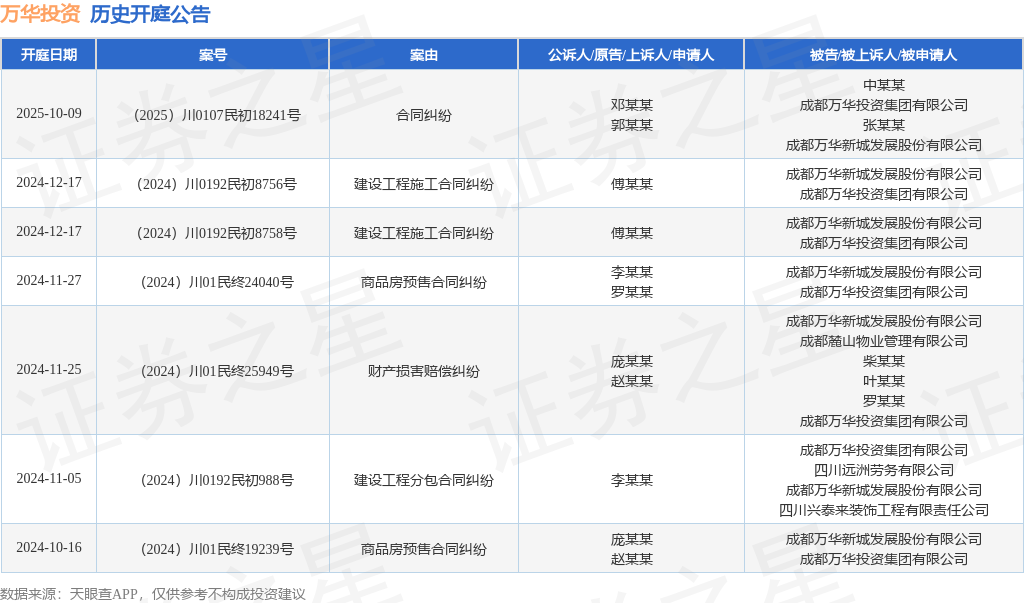Click the 建设工程分包合同纠纷 cell
The width and height of the screenshot is (1024, 603).
[x=424, y=480]
